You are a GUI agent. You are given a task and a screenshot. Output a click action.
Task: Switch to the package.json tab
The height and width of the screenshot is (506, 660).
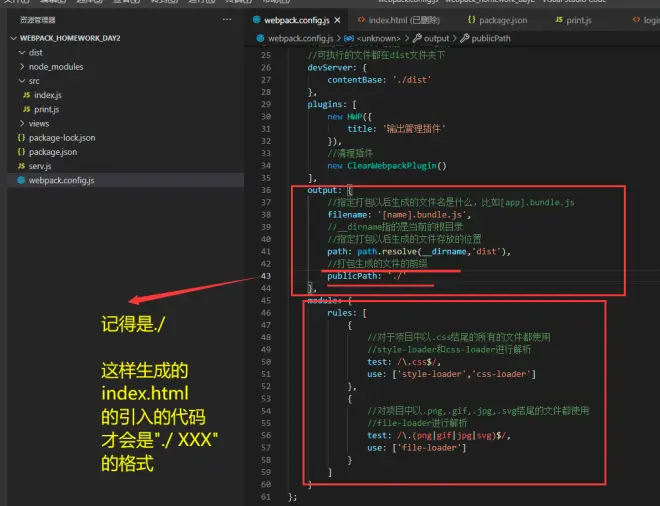tap(503, 20)
